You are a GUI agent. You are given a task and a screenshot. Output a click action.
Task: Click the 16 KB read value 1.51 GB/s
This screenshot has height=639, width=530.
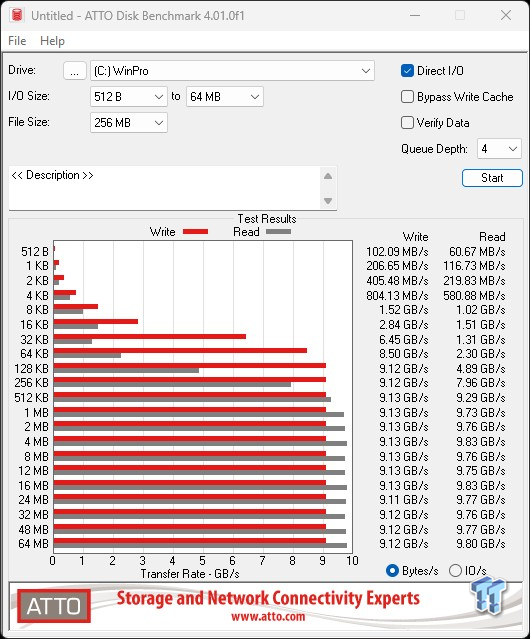pyautogui.click(x=481, y=325)
